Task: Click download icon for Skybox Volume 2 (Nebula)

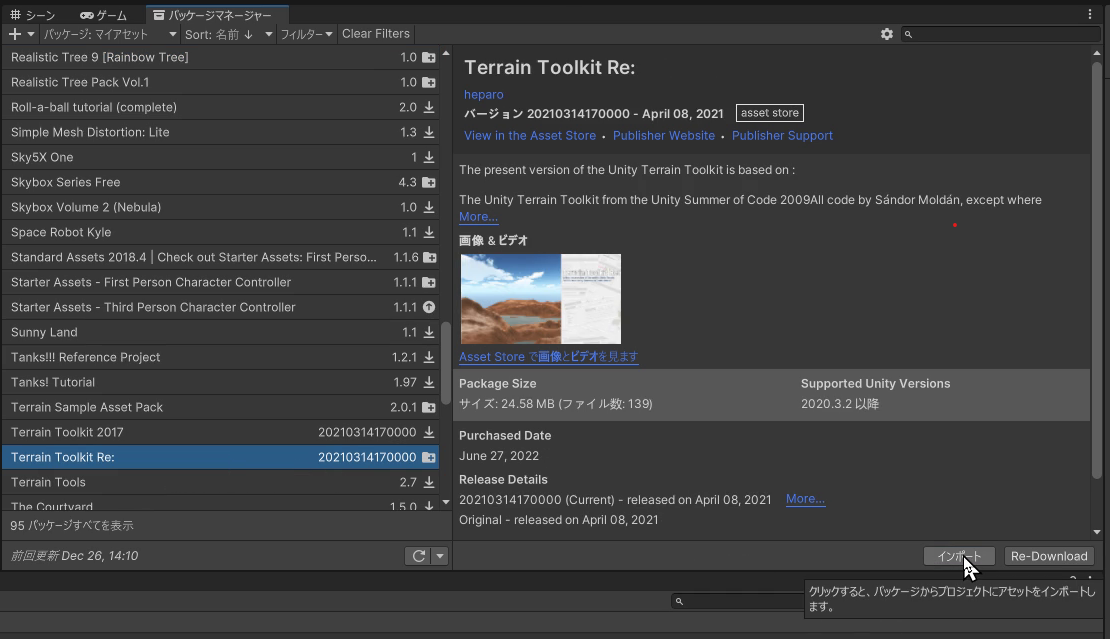Action: 429,207
